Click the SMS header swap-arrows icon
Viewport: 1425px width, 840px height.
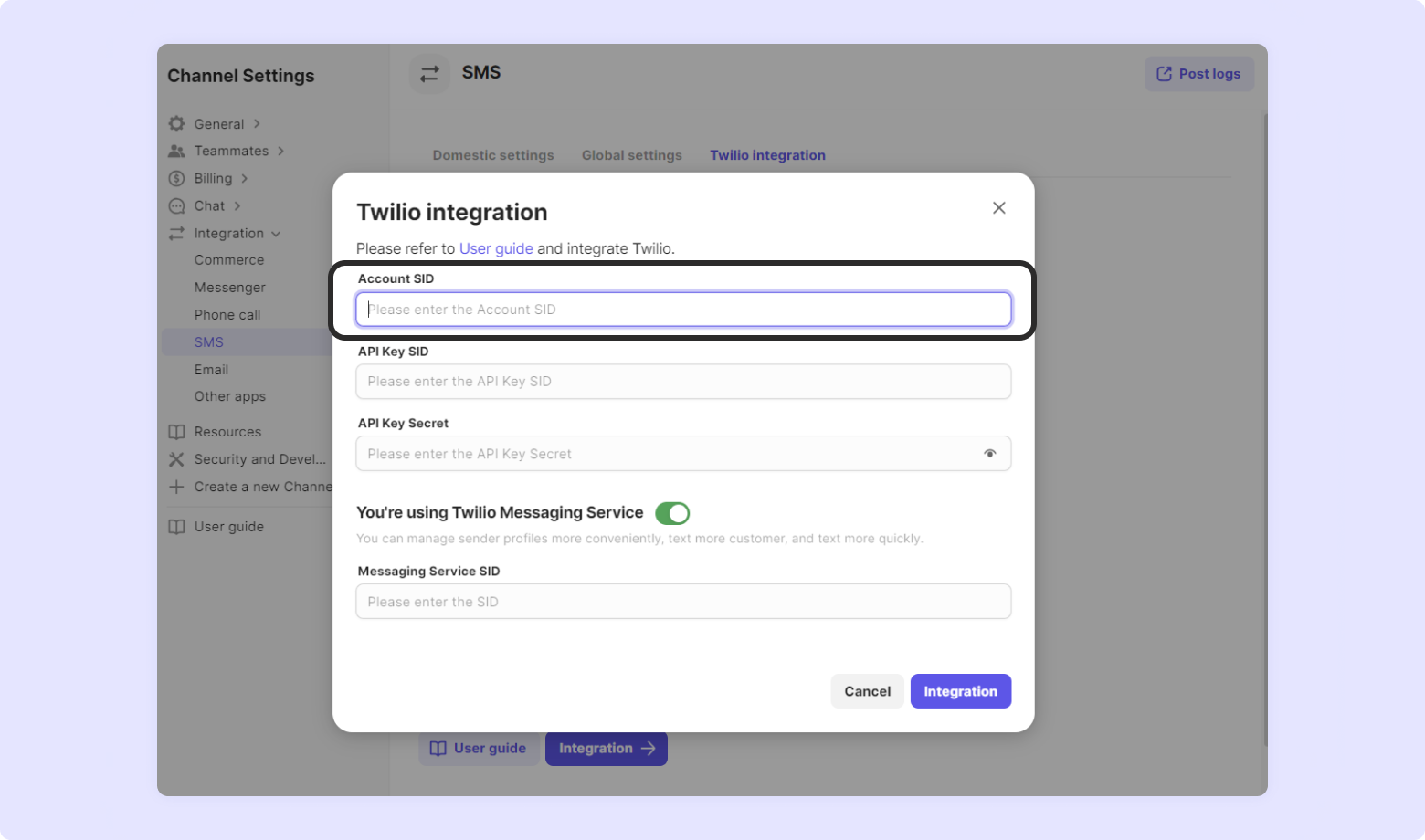pyautogui.click(x=429, y=74)
